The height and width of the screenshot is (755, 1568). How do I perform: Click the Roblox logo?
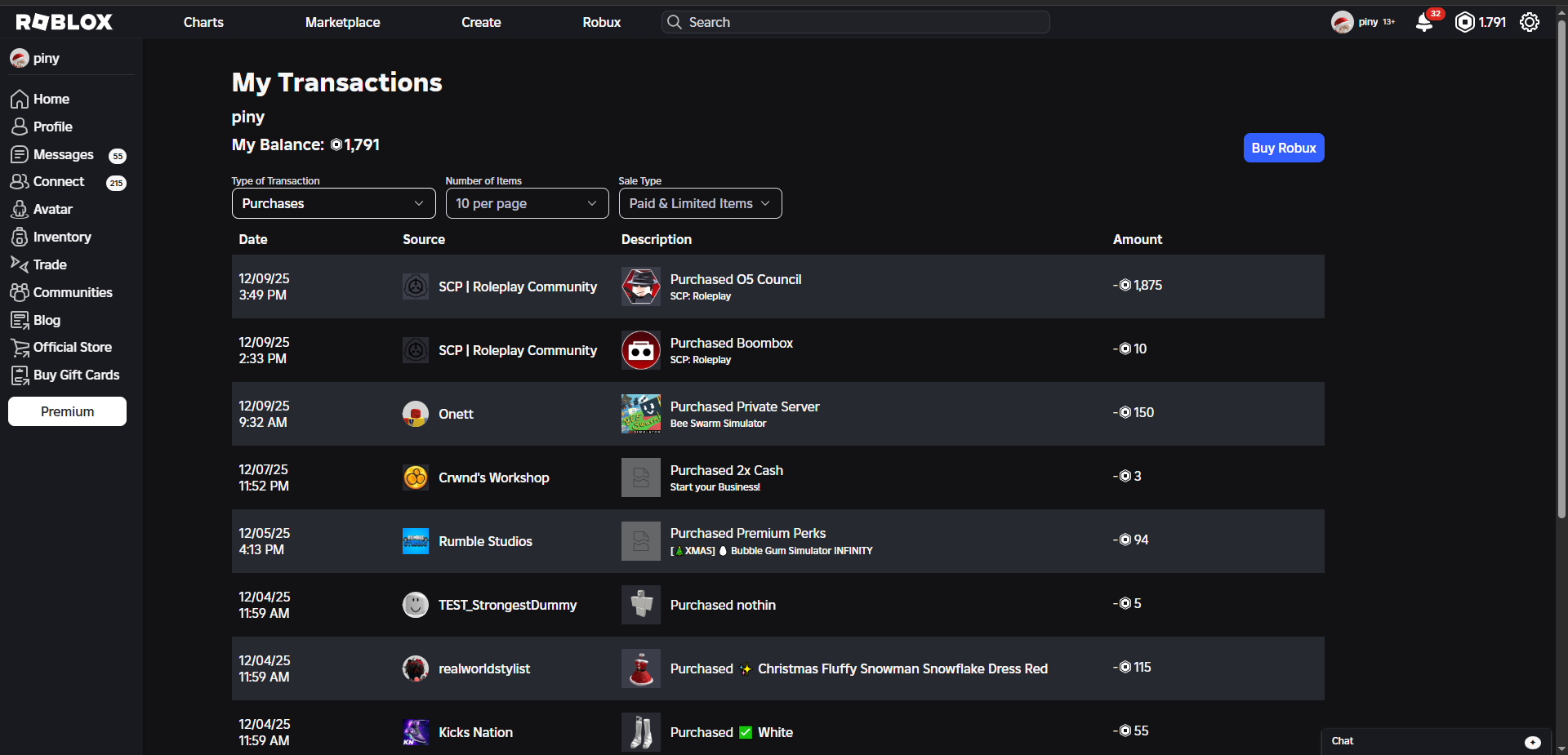tap(65, 22)
